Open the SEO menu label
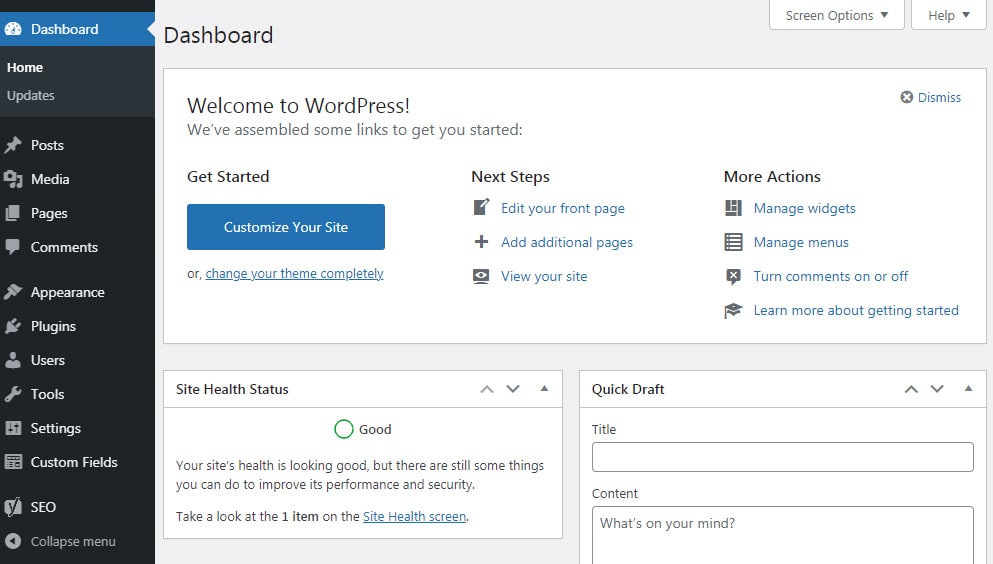Image resolution: width=993 pixels, height=564 pixels. click(43, 507)
